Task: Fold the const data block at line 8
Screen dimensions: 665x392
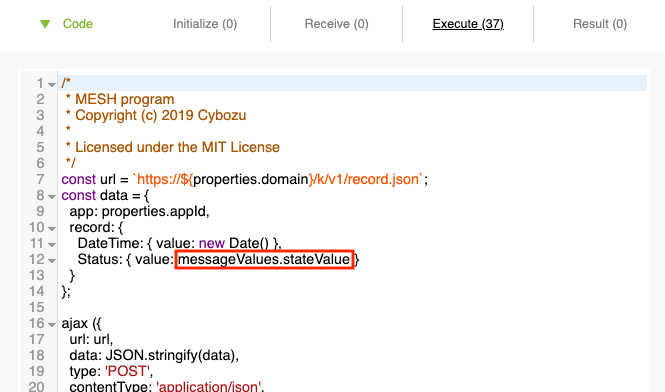Action: (x=52, y=197)
